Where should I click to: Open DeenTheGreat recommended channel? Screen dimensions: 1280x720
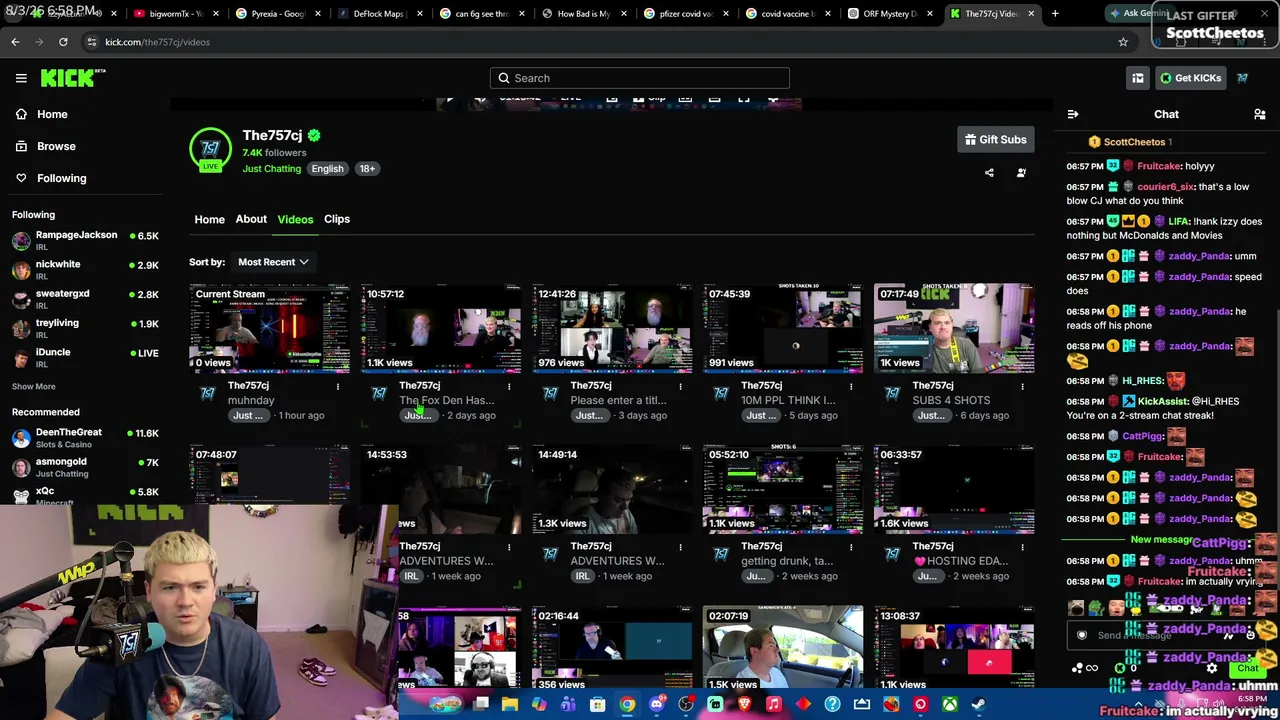[85, 437]
